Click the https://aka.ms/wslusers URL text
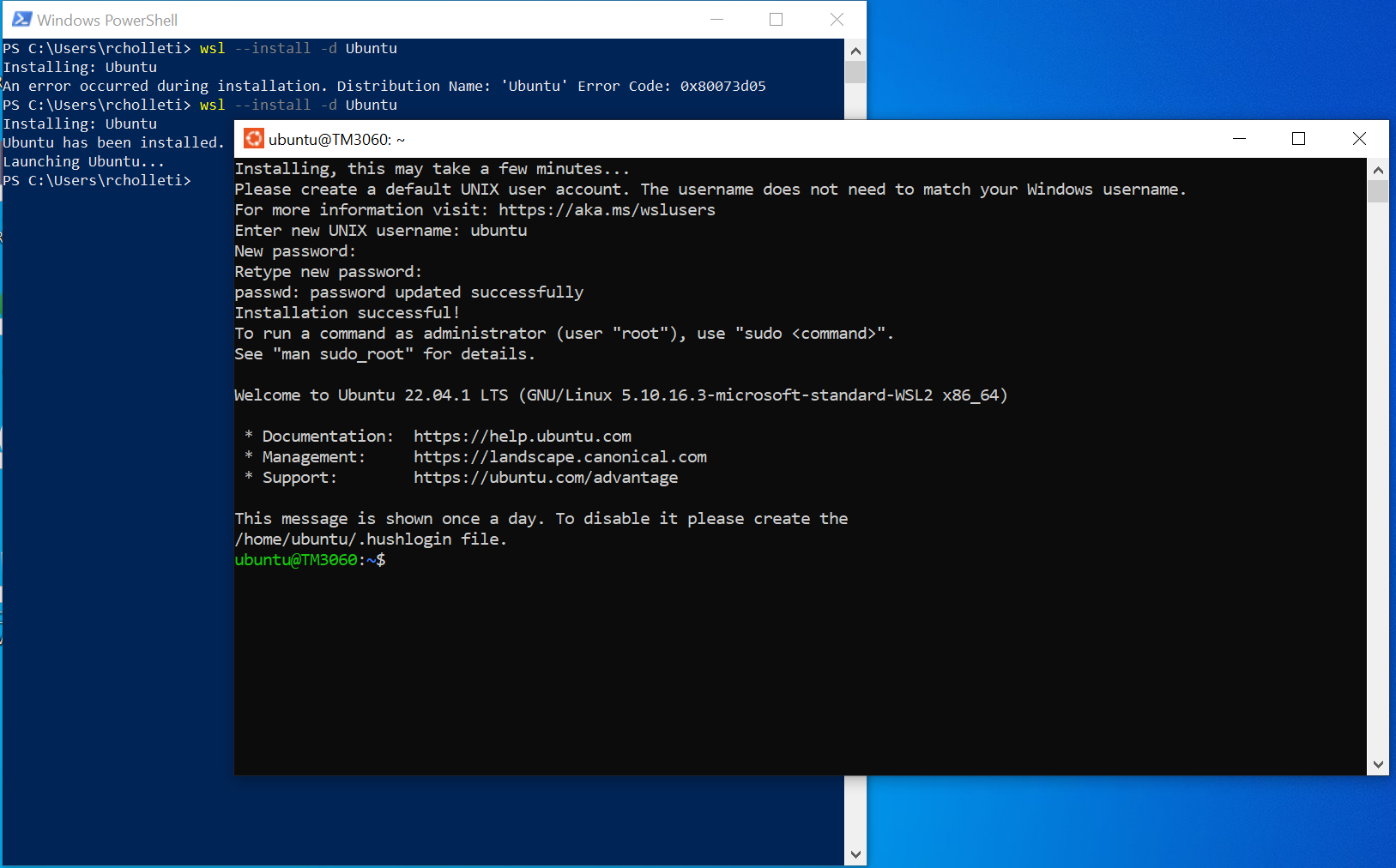Viewport: 1396px width, 868px height. (x=607, y=210)
